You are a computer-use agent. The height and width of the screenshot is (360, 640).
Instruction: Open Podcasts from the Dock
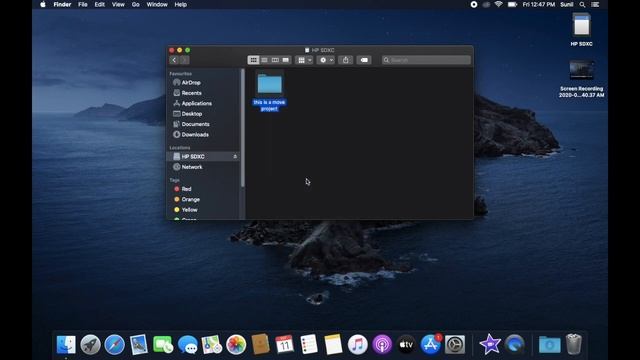382,345
